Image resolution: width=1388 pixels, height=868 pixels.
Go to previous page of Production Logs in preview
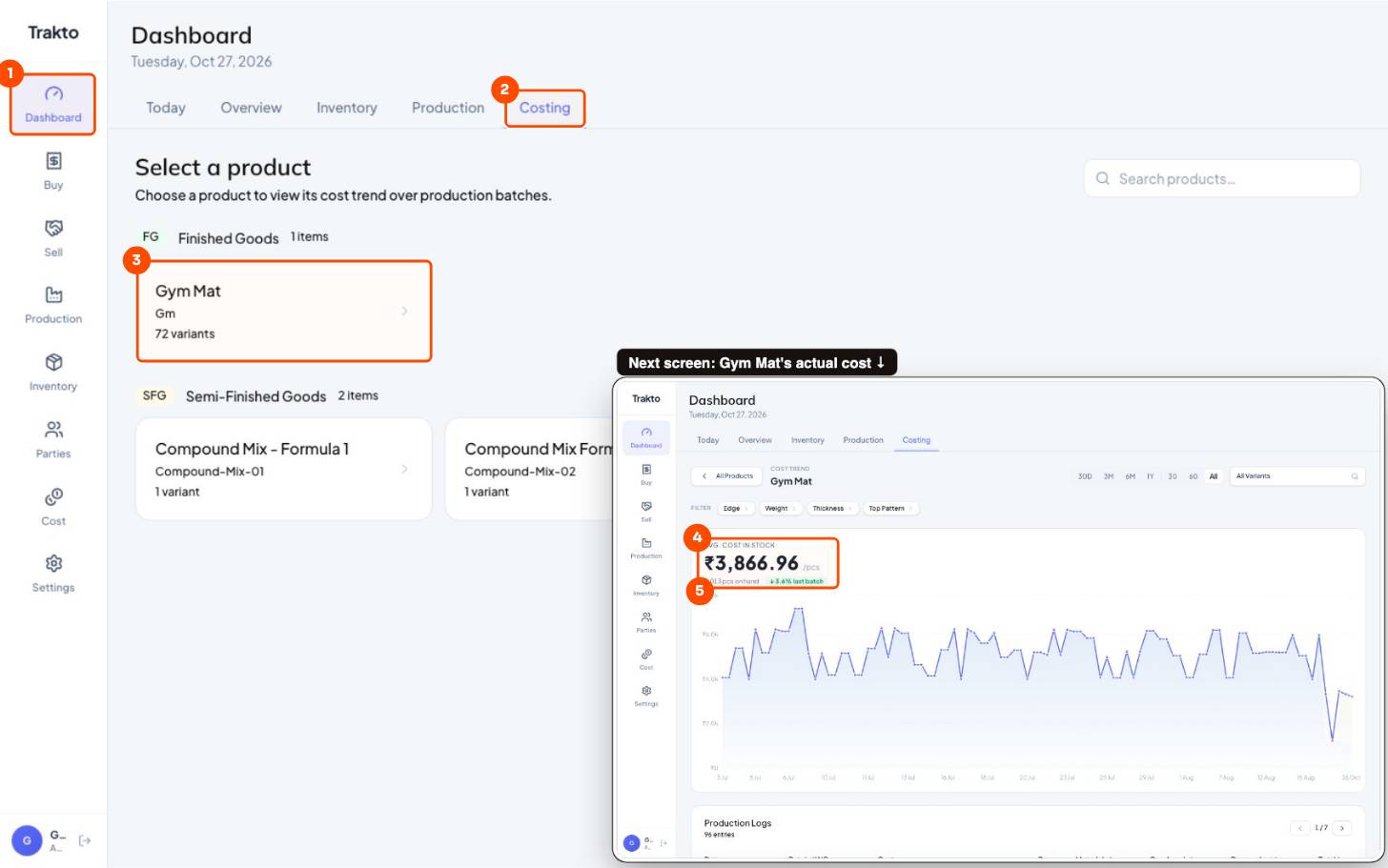click(1299, 828)
